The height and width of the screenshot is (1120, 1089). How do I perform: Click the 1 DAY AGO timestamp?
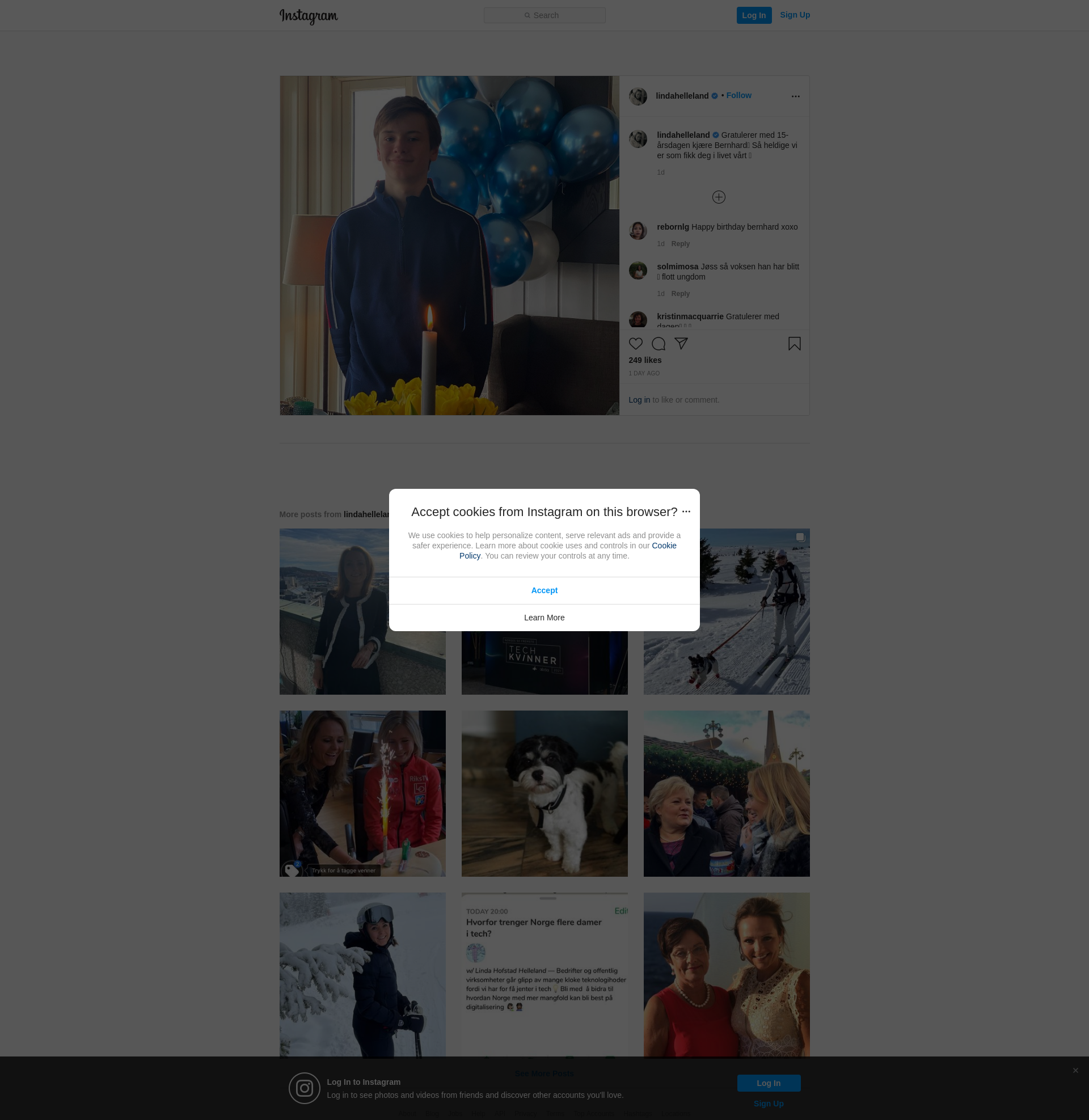click(x=644, y=373)
